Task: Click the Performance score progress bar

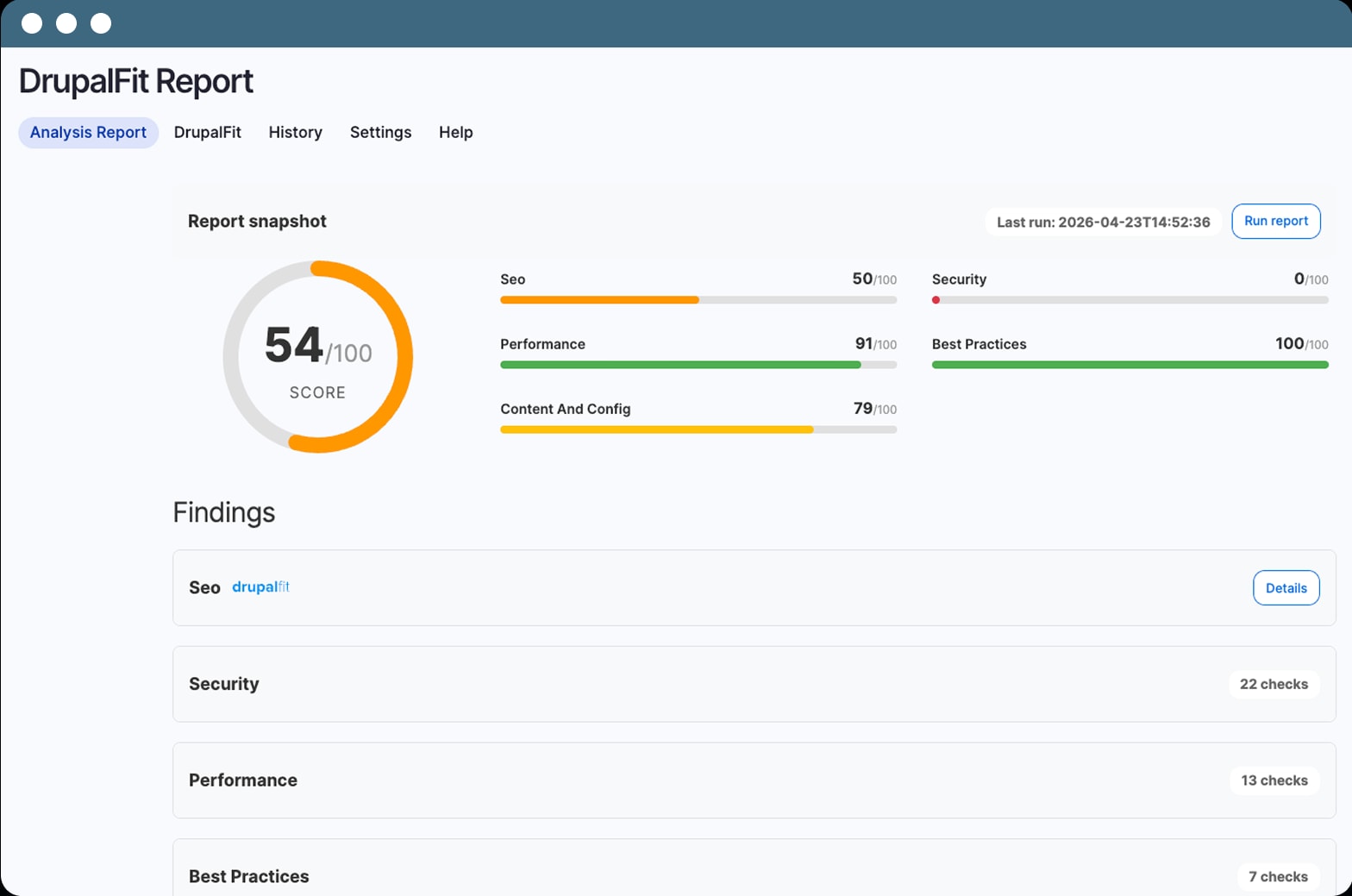Action: (698, 365)
